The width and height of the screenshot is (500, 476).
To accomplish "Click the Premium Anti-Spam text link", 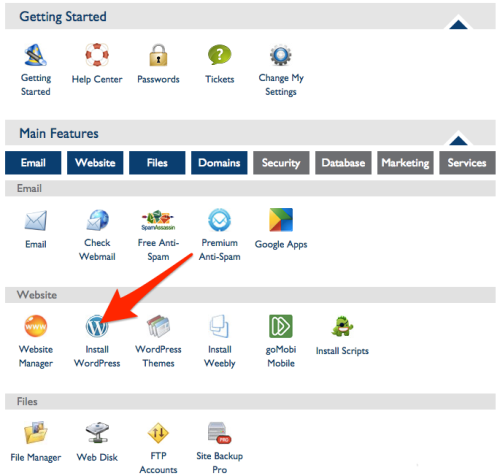I will [220, 250].
